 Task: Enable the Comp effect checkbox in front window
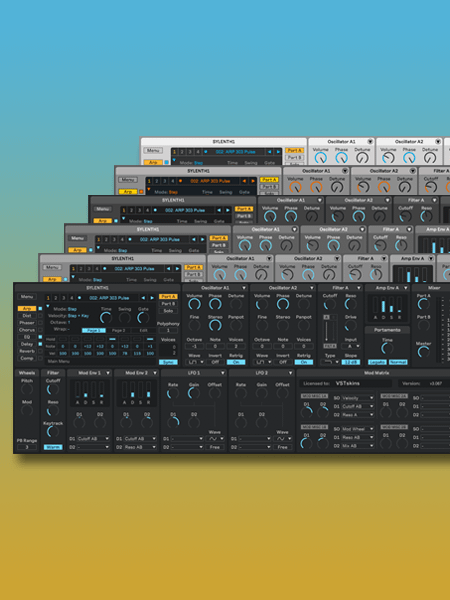[x=40, y=358]
